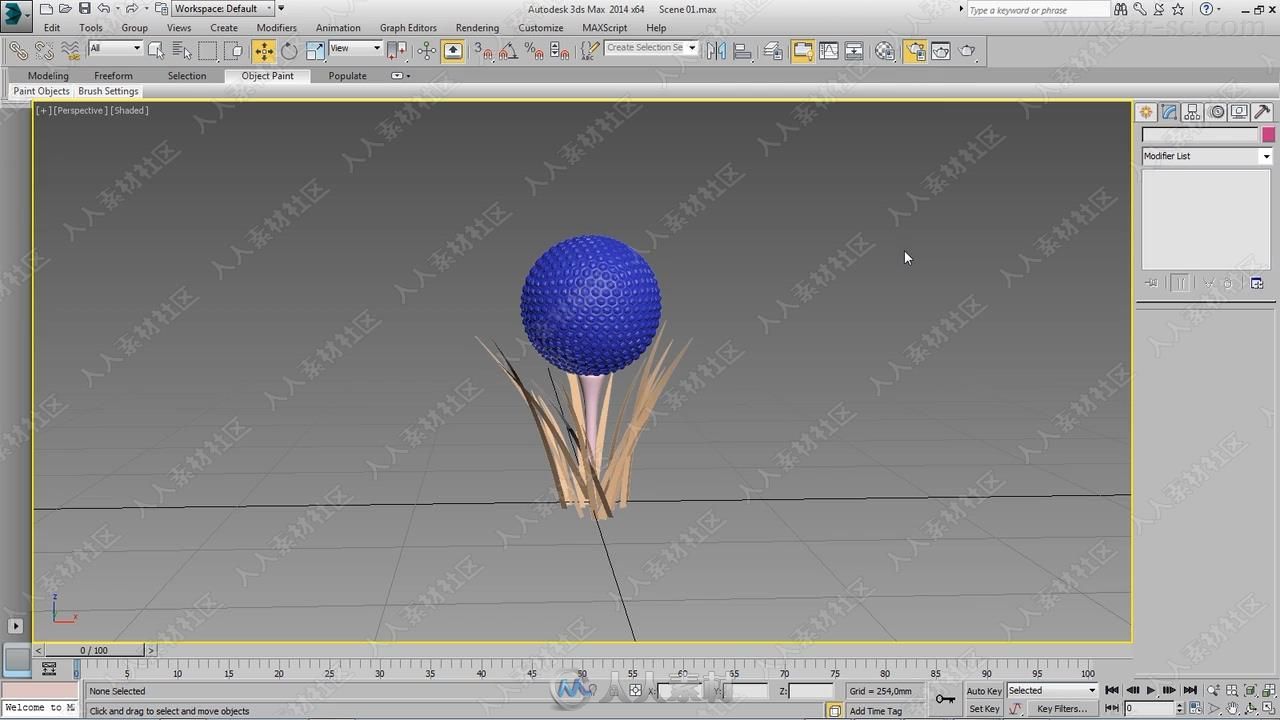Click the Set Keys large key icon
The height and width of the screenshot is (720, 1280).
(x=945, y=699)
